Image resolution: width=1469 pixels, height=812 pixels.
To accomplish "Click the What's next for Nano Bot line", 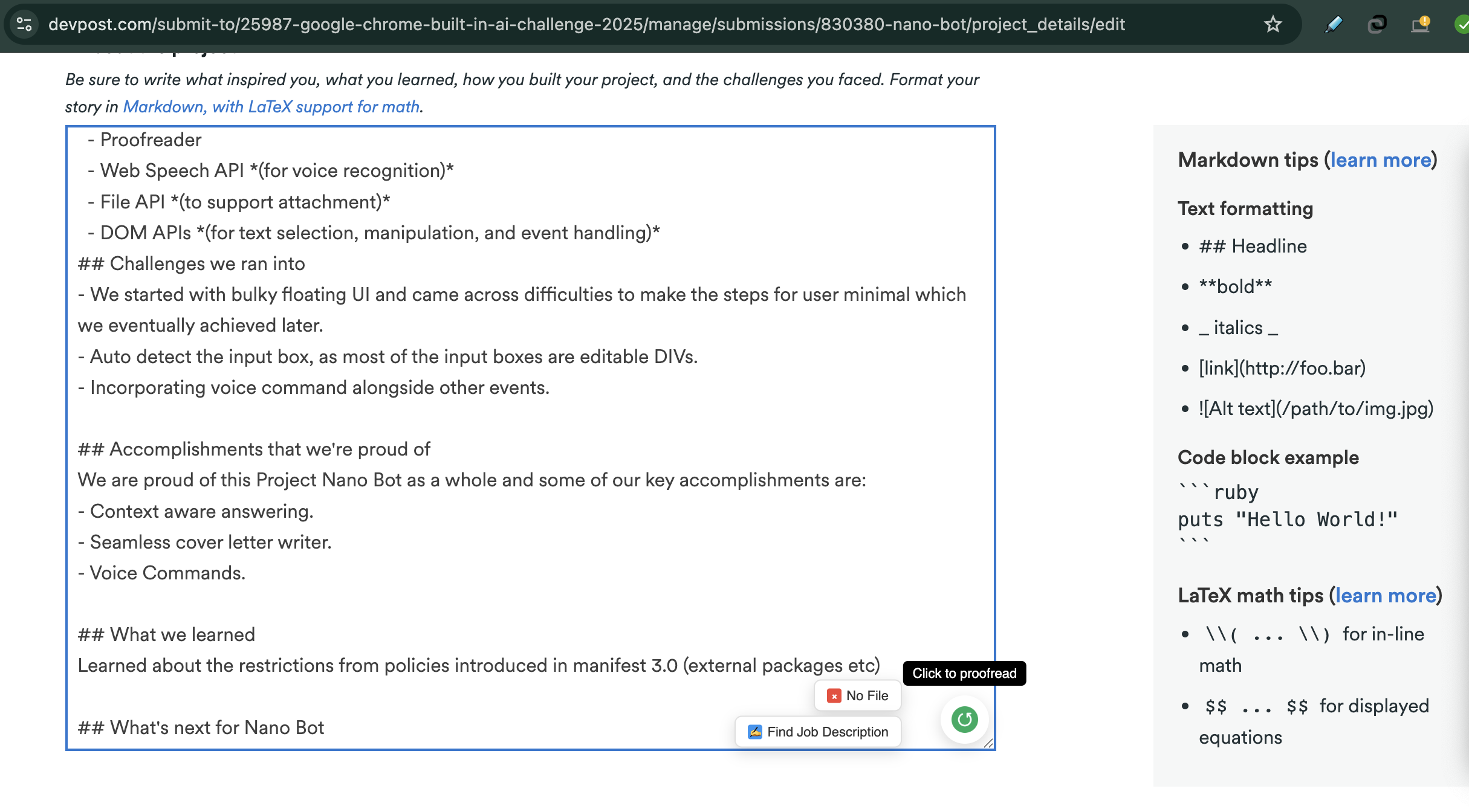I will coord(216,727).
